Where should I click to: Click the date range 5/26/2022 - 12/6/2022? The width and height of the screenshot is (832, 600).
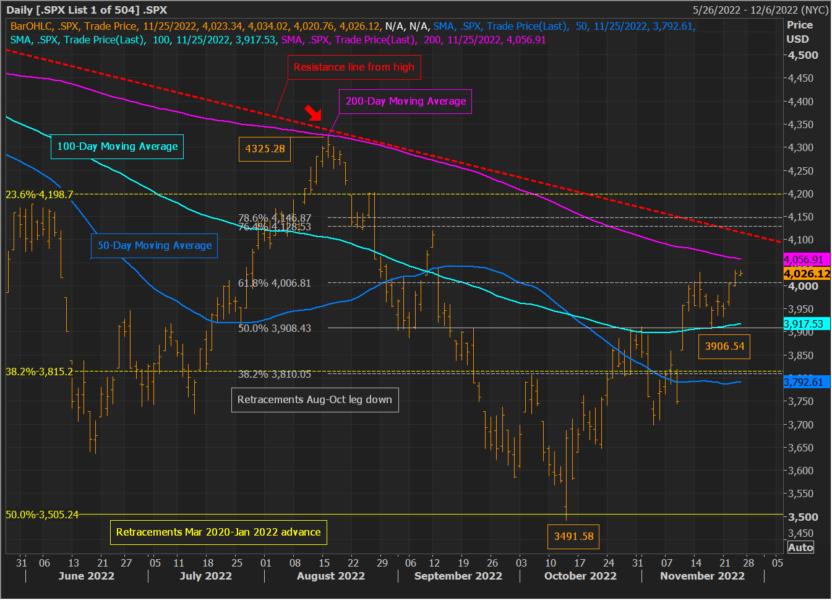[760, 10]
